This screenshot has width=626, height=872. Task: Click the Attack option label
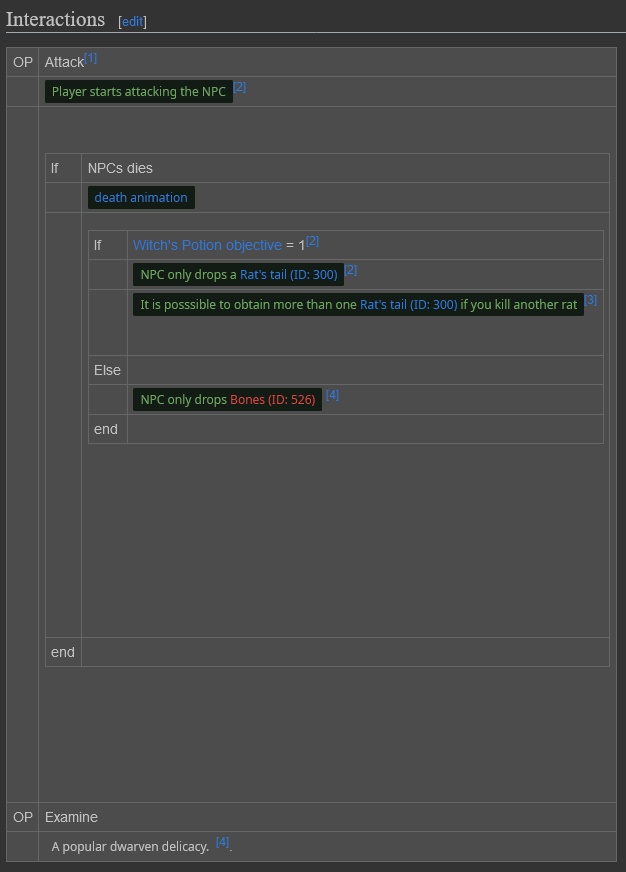(x=64, y=62)
